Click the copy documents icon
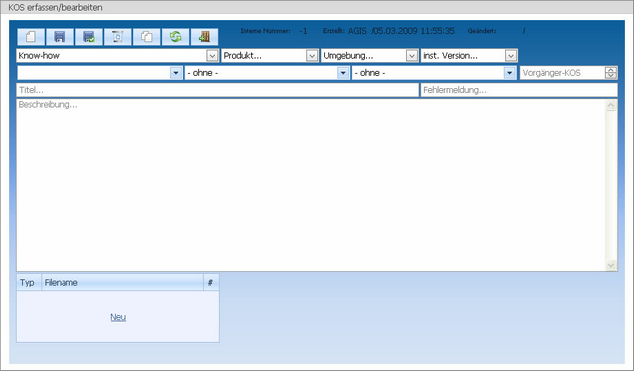634x371 pixels. pyautogui.click(x=146, y=37)
